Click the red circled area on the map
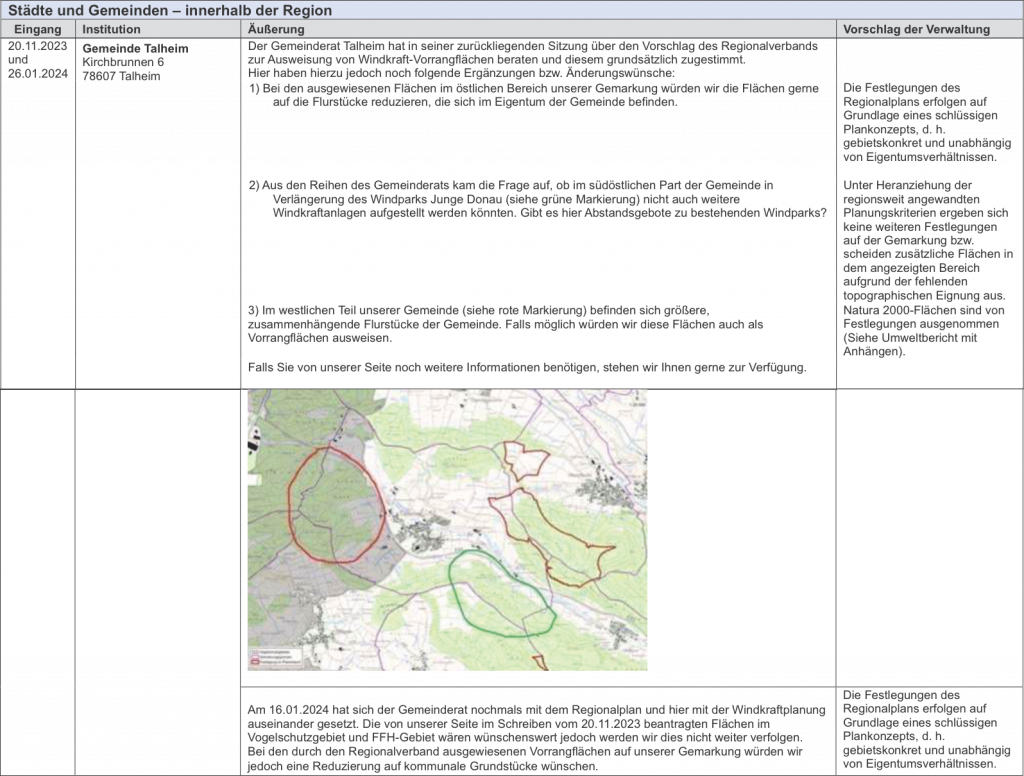 click(335, 502)
